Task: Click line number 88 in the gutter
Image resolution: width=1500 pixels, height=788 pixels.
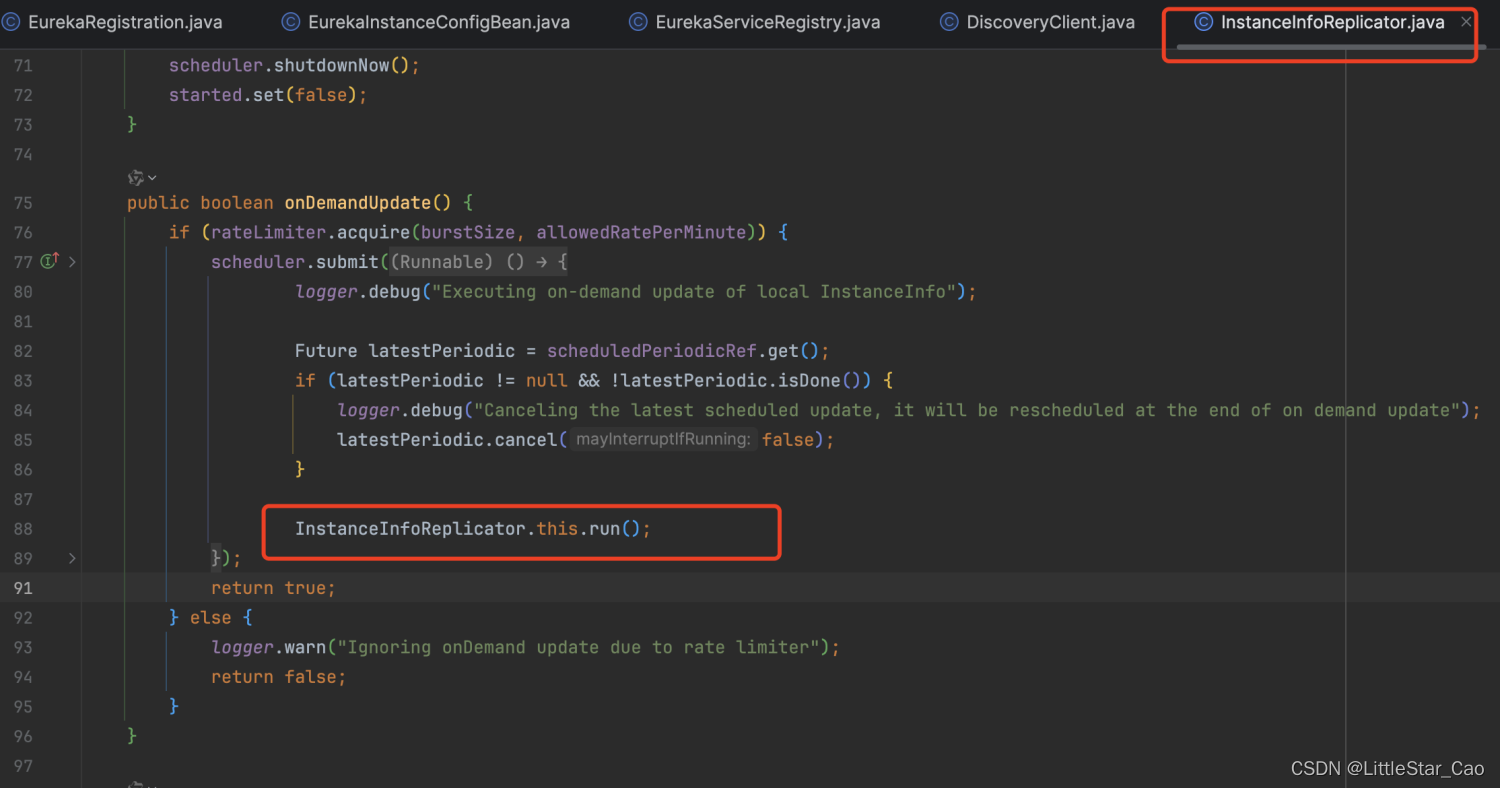Action: tap(22, 528)
